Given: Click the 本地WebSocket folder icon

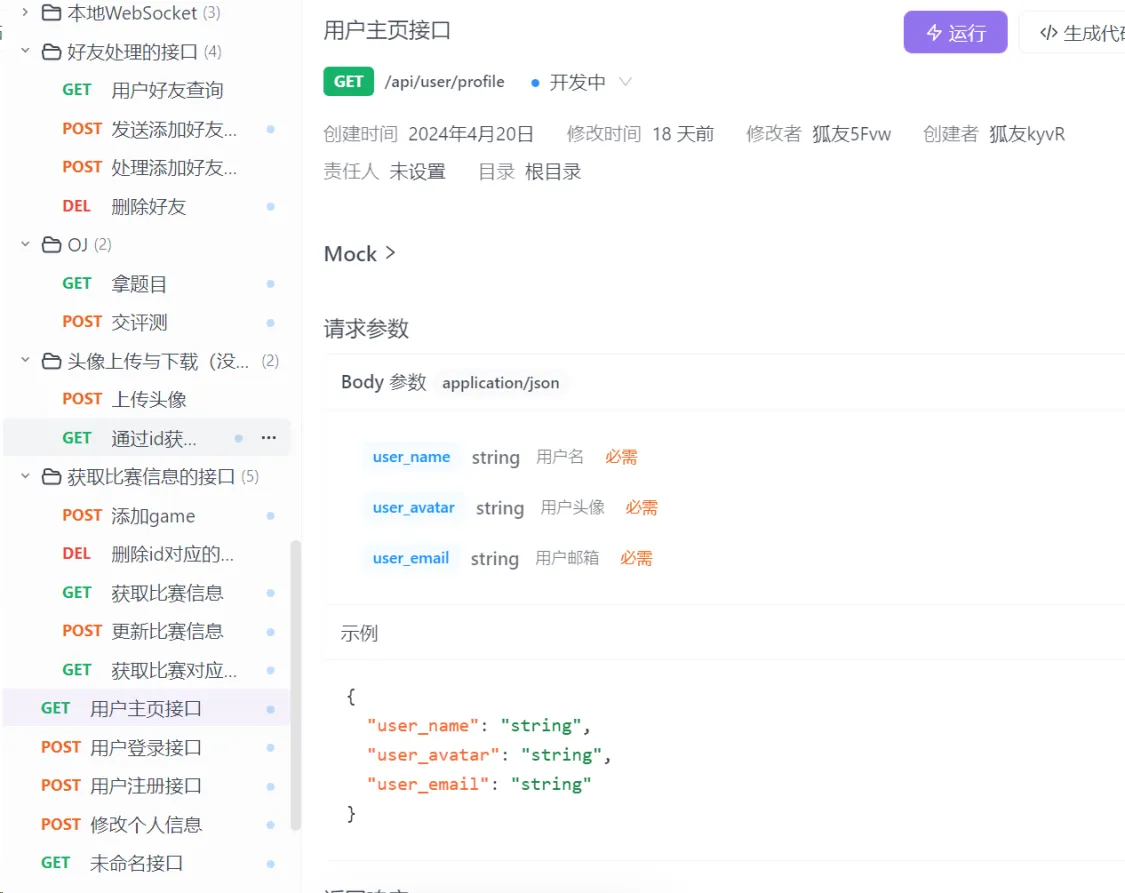Looking at the screenshot, I should pyautogui.click(x=51, y=12).
